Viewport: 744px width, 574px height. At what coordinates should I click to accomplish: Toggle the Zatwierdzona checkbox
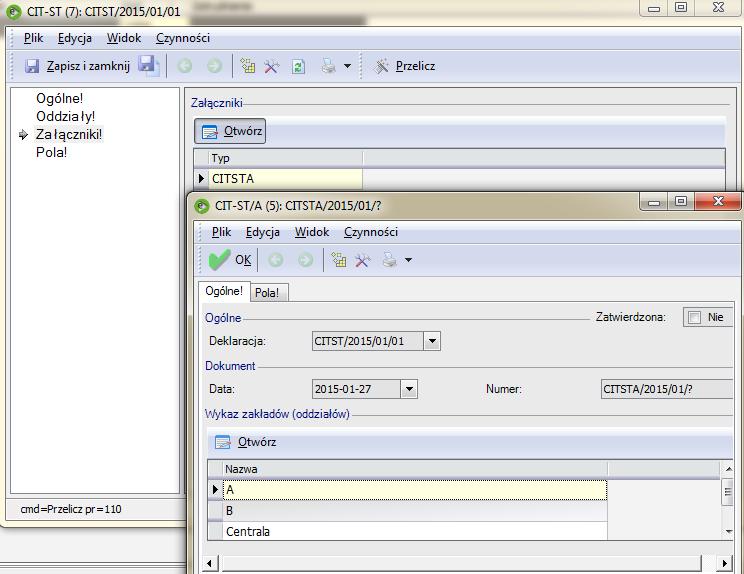click(x=694, y=317)
